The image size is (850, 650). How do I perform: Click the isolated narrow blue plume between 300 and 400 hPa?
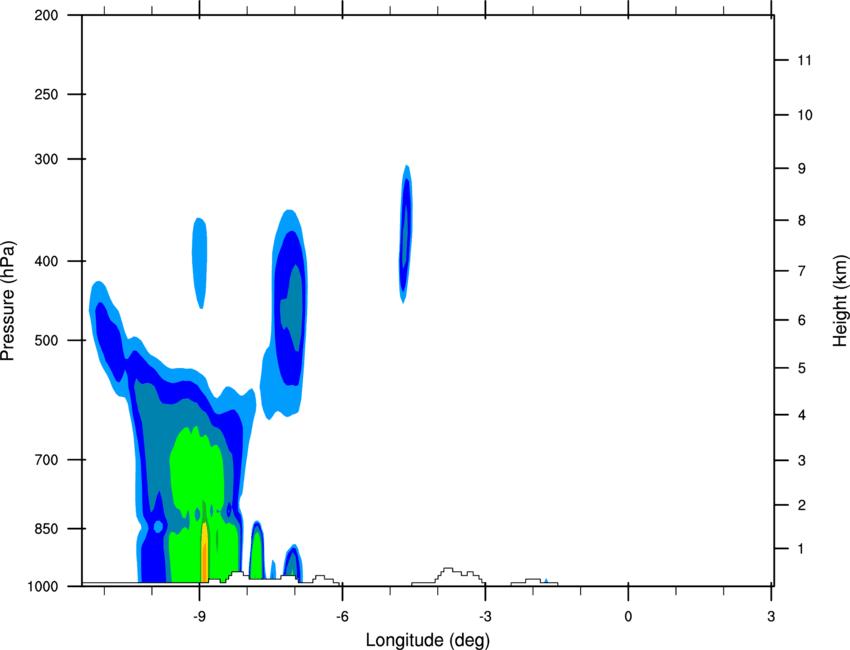tap(406, 233)
